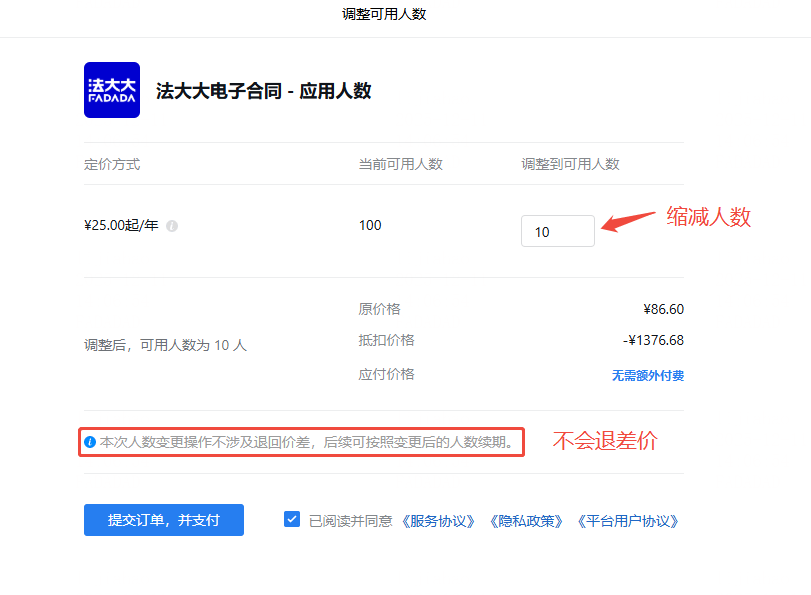Viewport: 811px width, 595px height.
Task: Click the original price ¥86.60
Action: click(664, 309)
